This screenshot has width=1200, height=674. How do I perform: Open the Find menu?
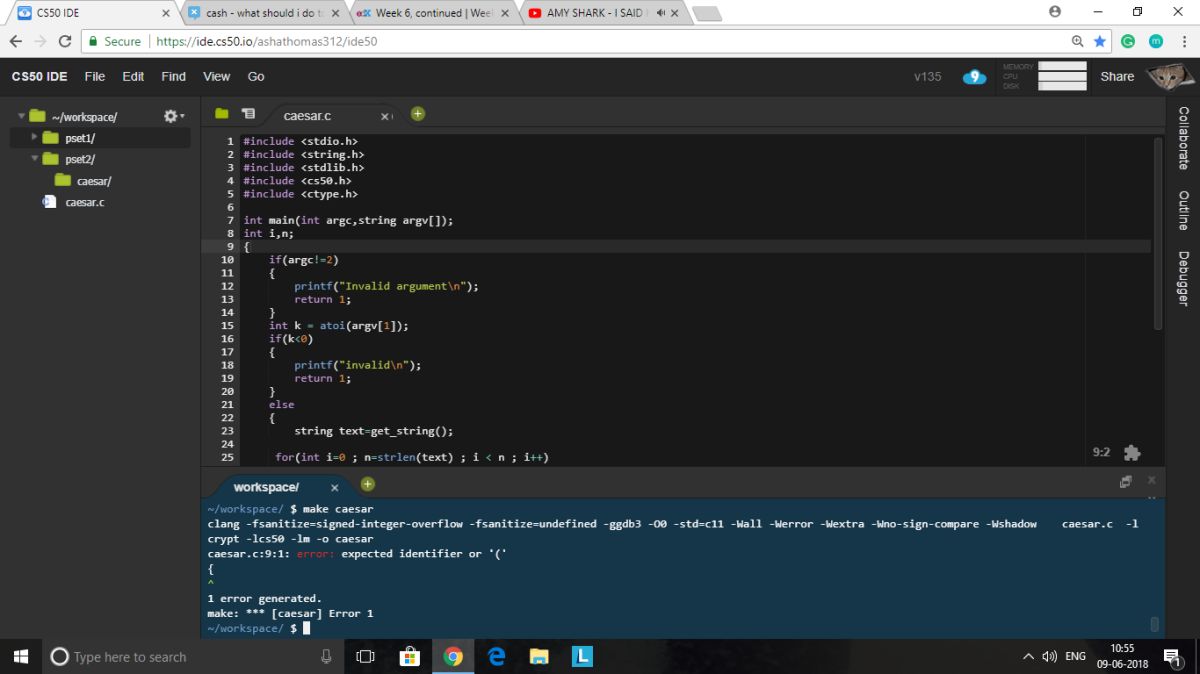point(174,76)
